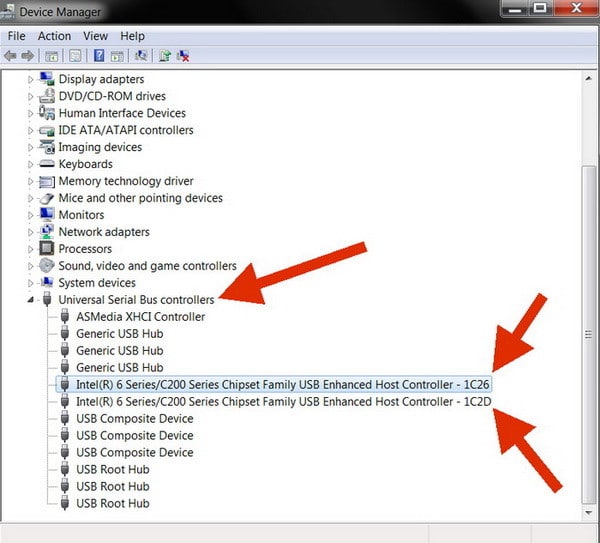The image size is (600, 543).
Task: Collapse the Universal Serial Bus controllers node
Action: click(x=31, y=300)
